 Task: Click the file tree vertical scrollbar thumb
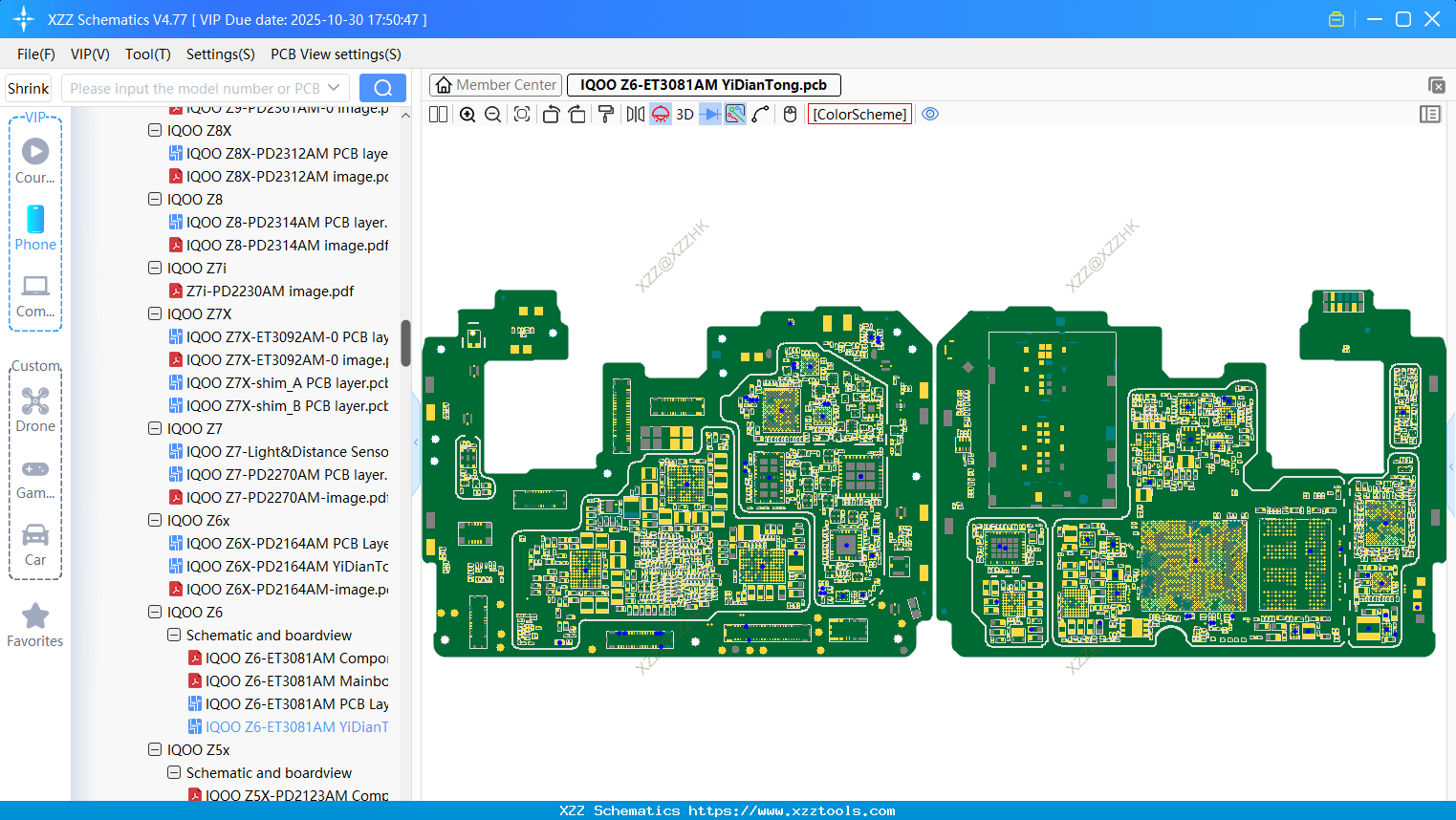click(x=405, y=342)
